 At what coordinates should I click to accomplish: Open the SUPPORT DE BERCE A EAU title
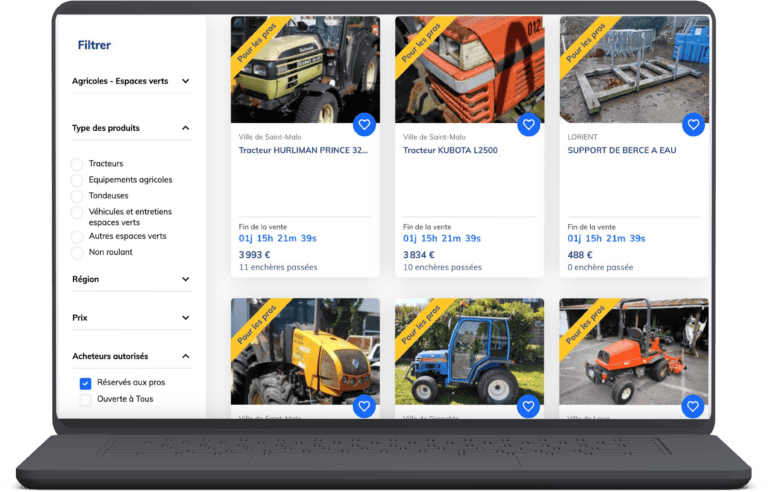[x=622, y=150]
